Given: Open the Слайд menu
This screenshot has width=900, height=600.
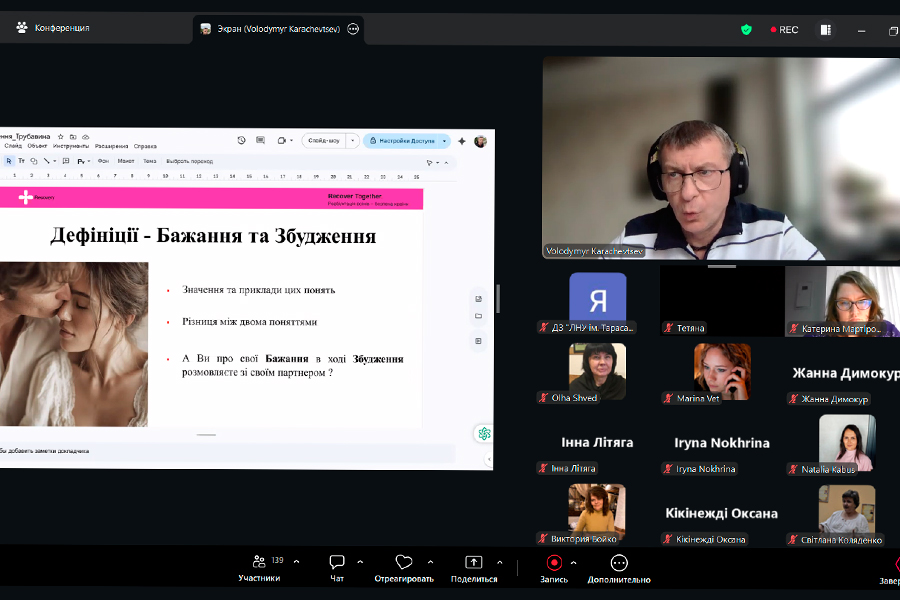Looking at the screenshot, I should [13, 146].
